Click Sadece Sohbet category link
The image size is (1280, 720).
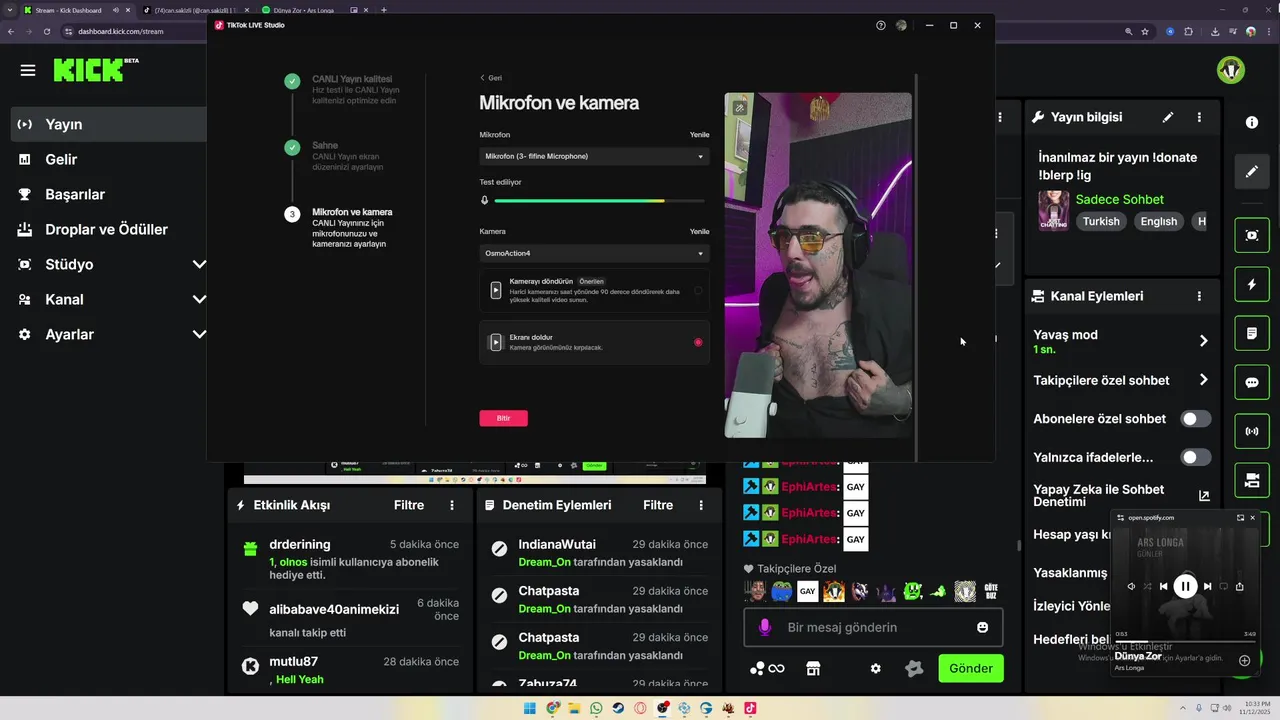click(x=1120, y=199)
